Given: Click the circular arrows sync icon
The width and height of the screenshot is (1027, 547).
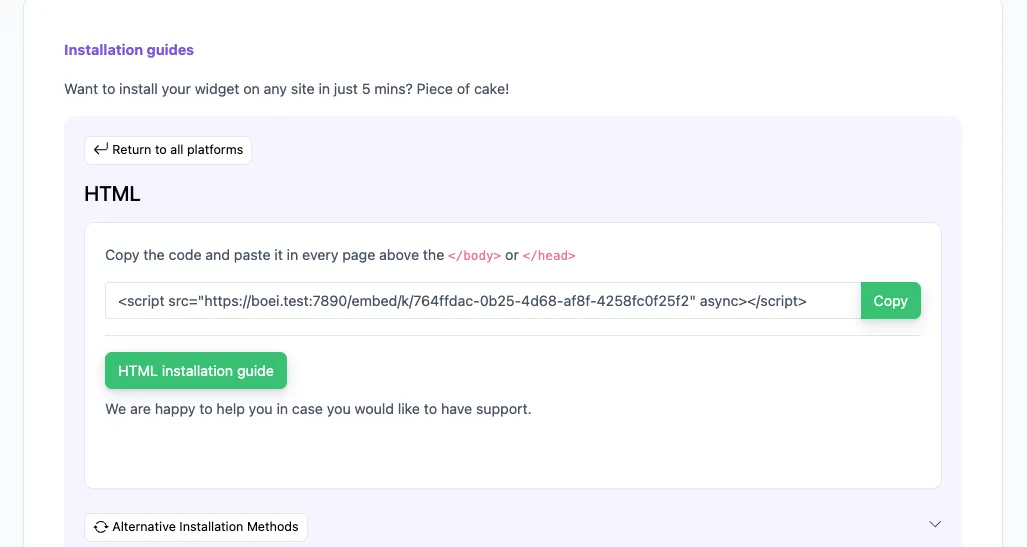Looking at the screenshot, I should click(x=100, y=527).
